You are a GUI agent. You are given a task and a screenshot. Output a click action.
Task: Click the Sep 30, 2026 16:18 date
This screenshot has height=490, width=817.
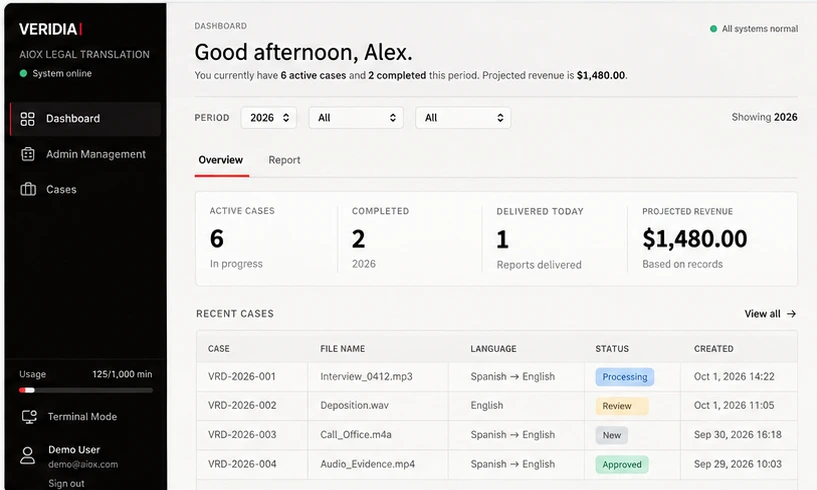pyautogui.click(x=737, y=435)
